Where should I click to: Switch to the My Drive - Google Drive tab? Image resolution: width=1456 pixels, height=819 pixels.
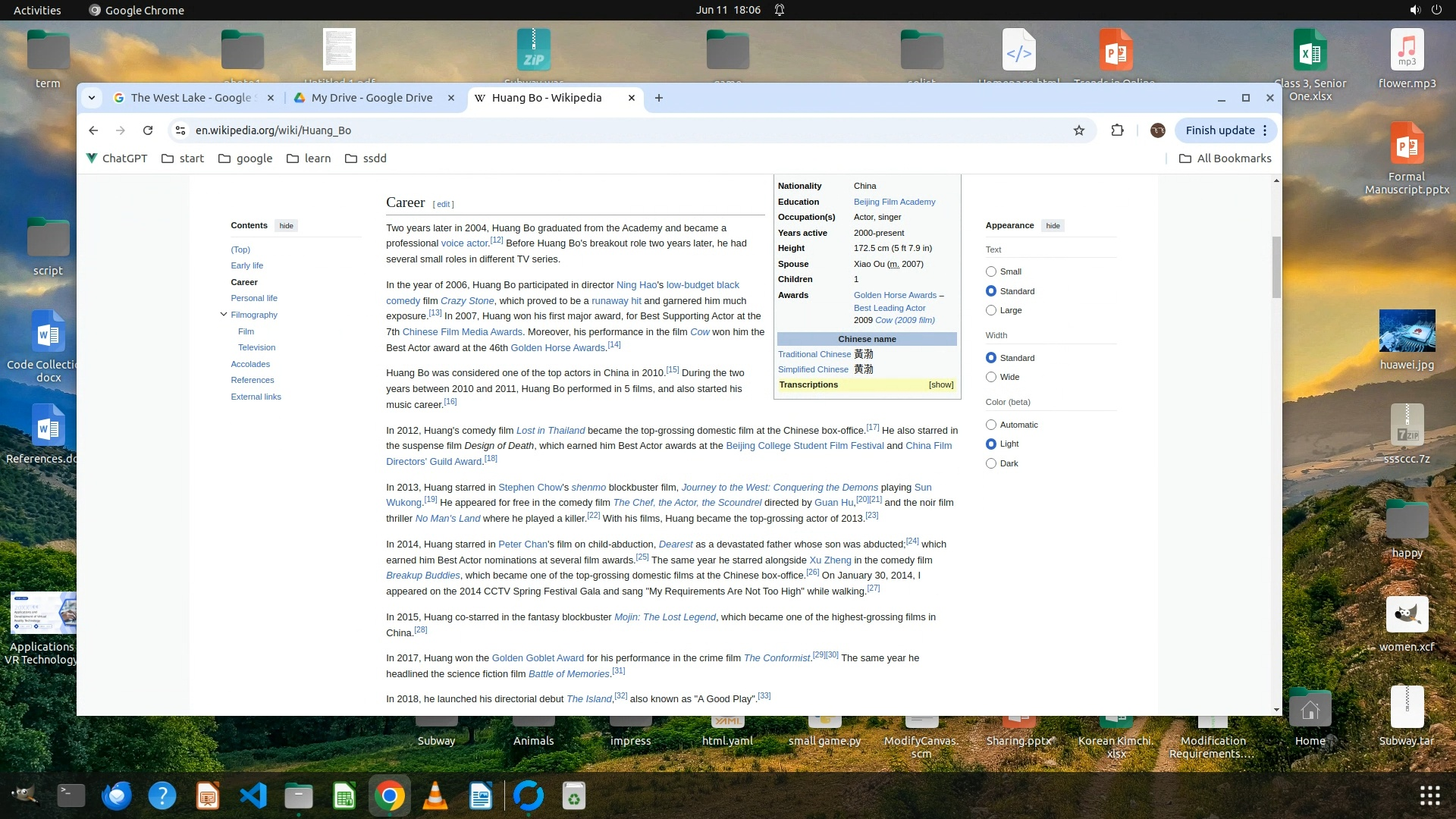tap(372, 98)
